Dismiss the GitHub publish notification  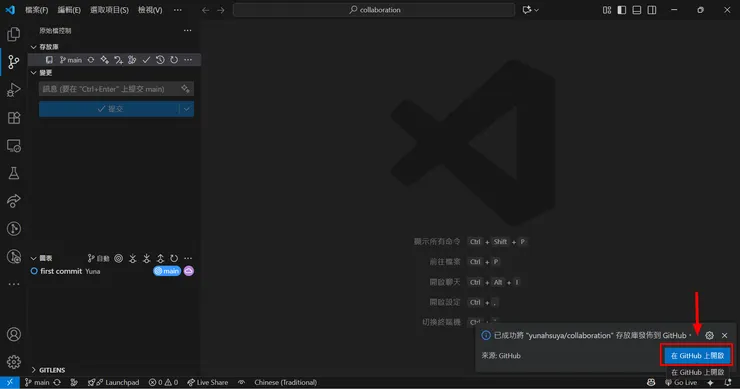(x=724, y=335)
